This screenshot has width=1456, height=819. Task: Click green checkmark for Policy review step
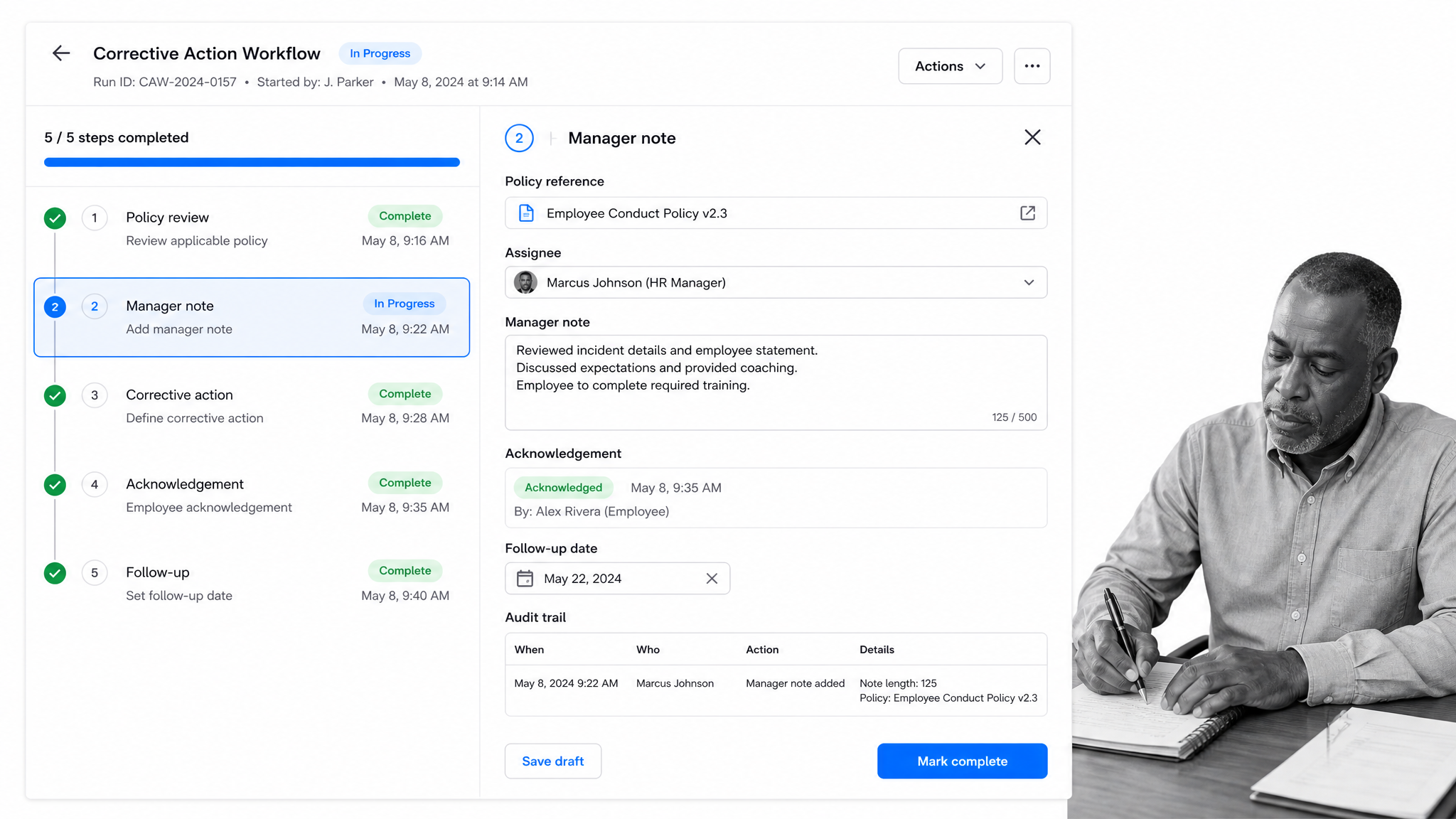pyautogui.click(x=55, y=218)
